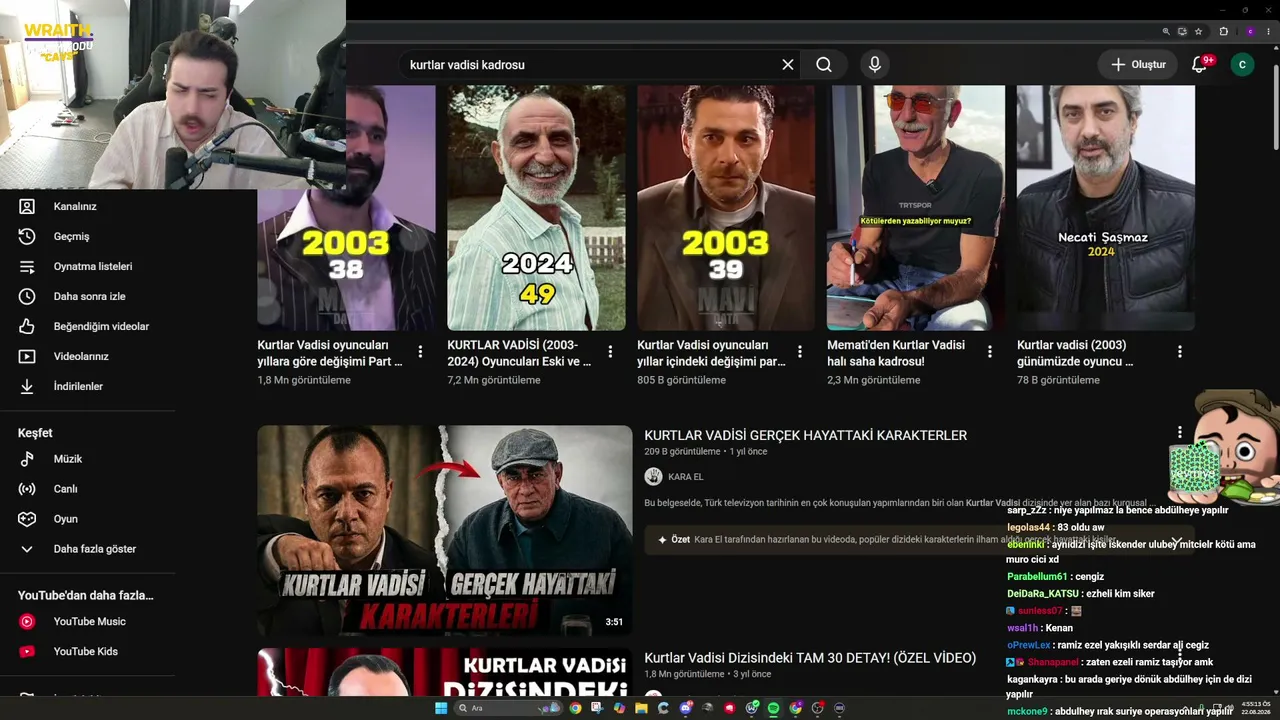Open more options for 'günümüzde oyuncu' short

click(x=1180, y=352)
